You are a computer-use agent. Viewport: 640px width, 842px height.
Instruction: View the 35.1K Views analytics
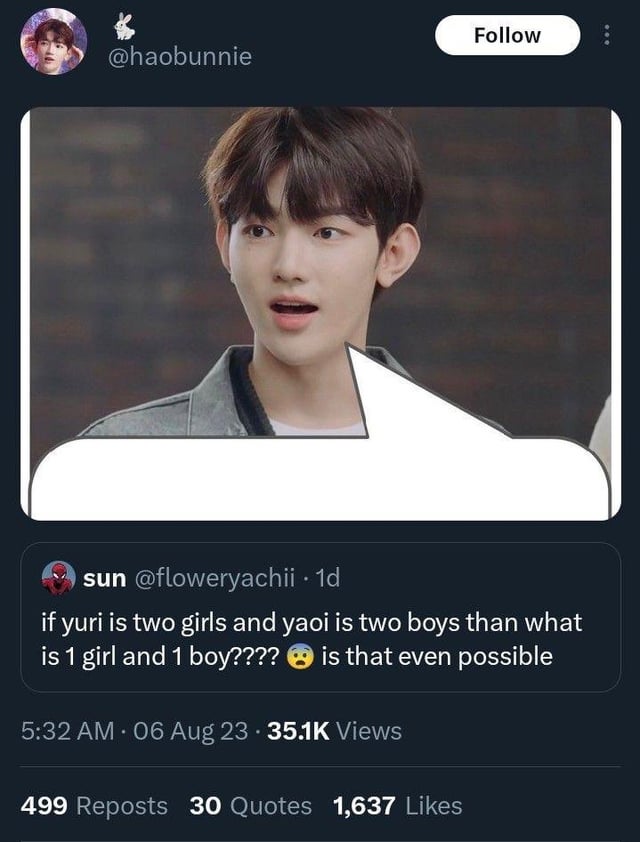[334, 731]
